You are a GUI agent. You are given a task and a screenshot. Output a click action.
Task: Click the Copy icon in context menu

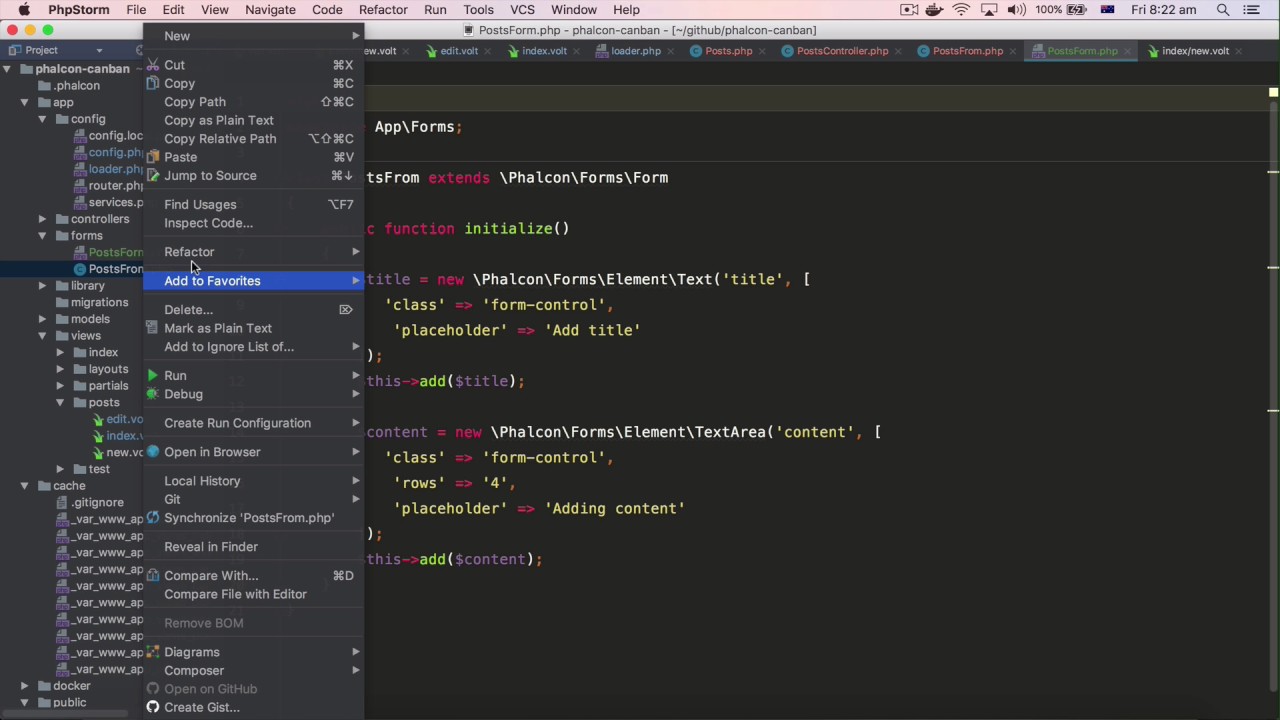(153, 84)
